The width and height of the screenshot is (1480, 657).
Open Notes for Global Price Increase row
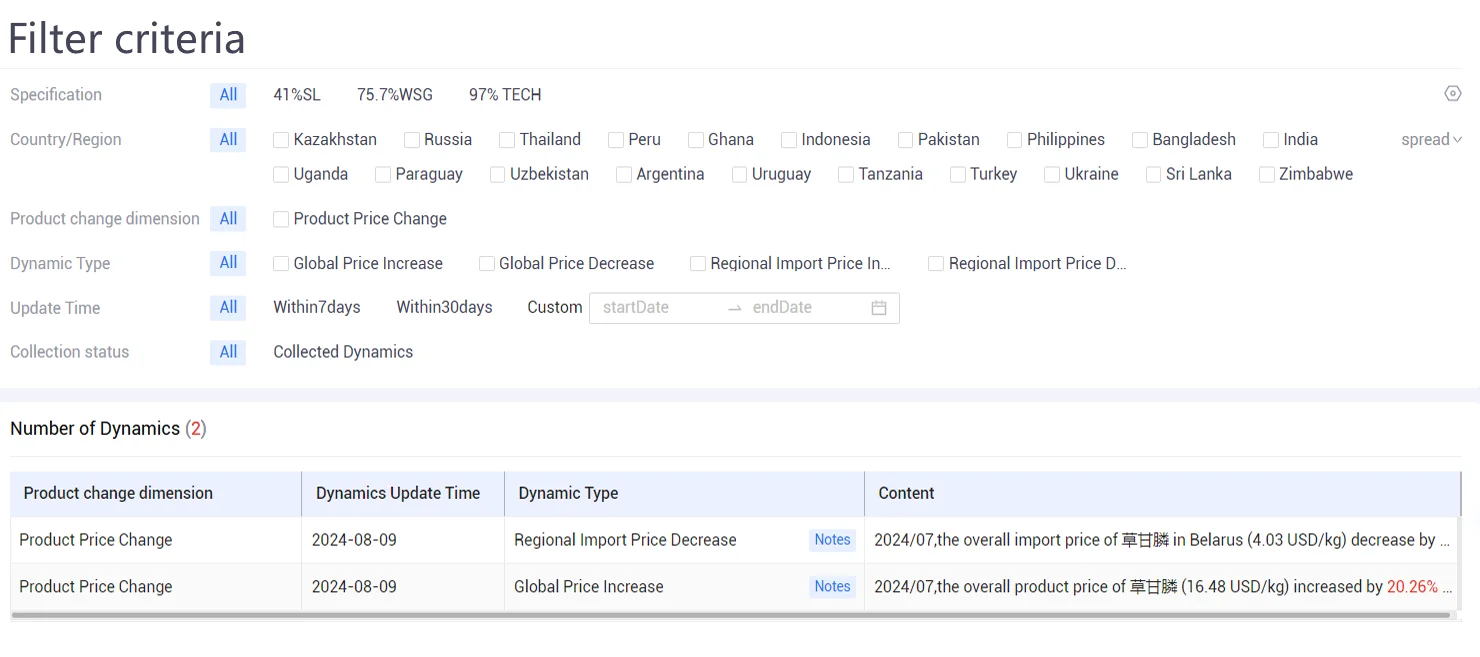[832, 587]
